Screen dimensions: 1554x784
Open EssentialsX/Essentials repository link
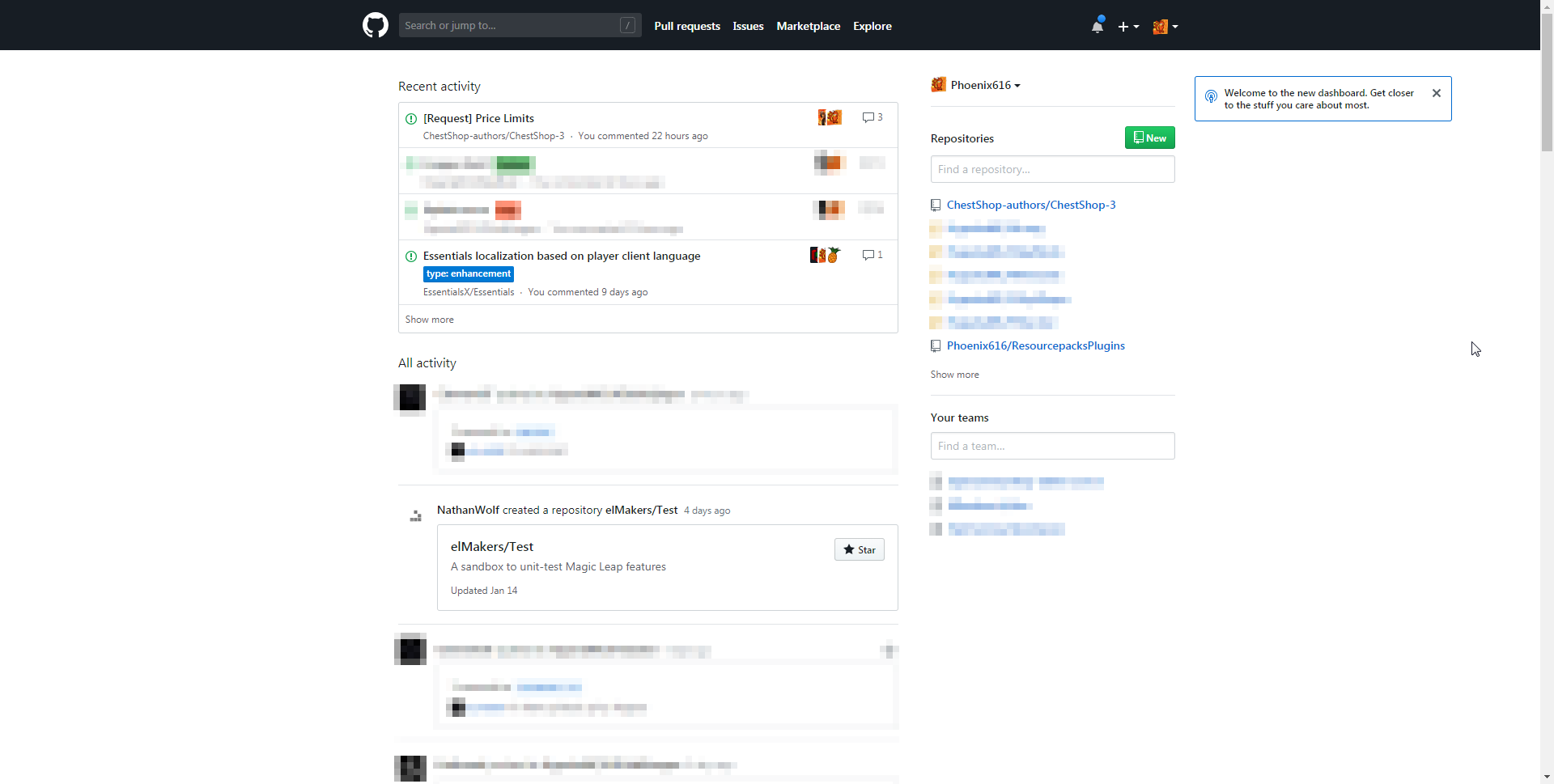[x=469, y=292]
